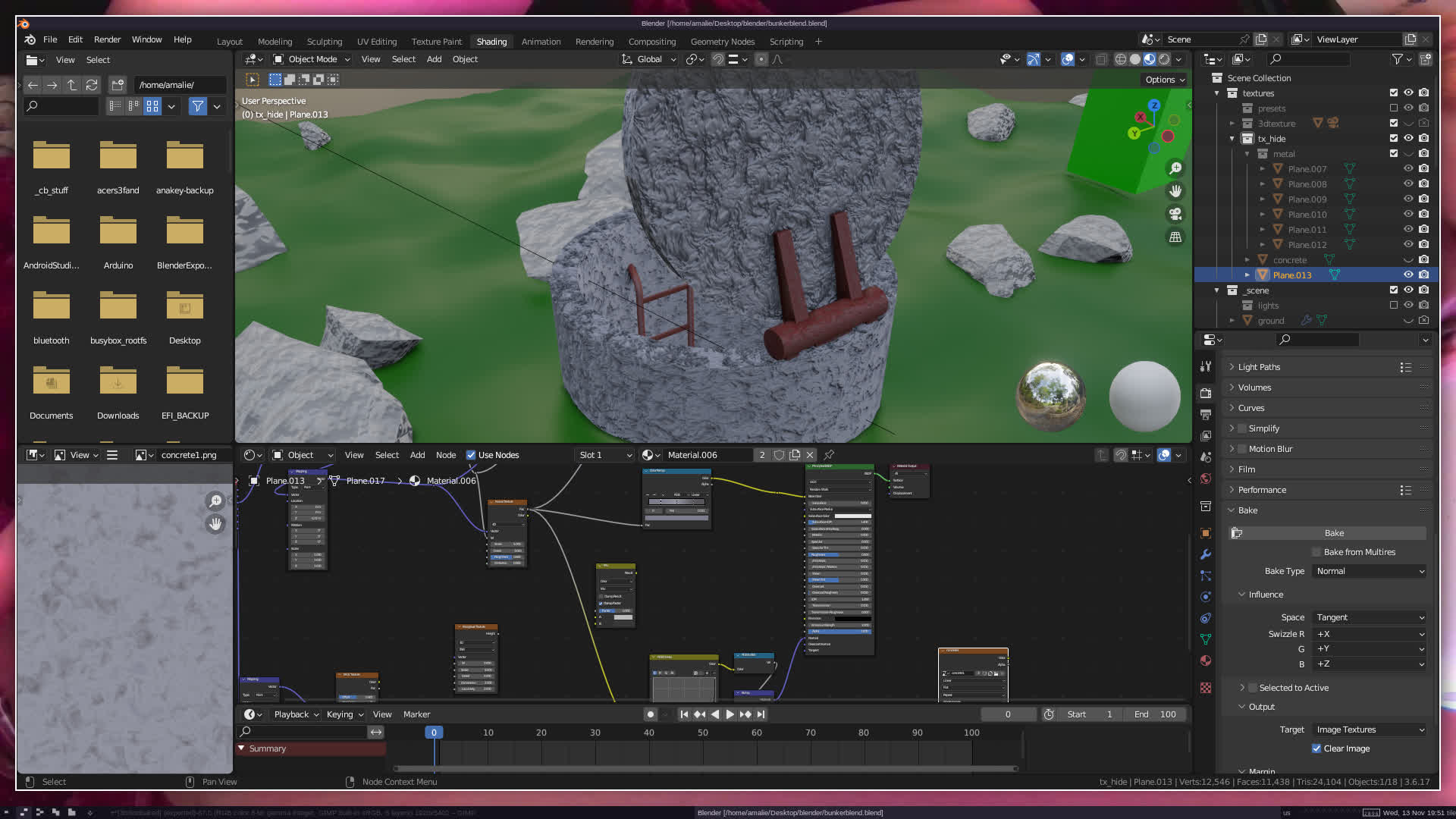Open the Render menu
This screenshot has width=1456, height=819.
coord(107,39)
